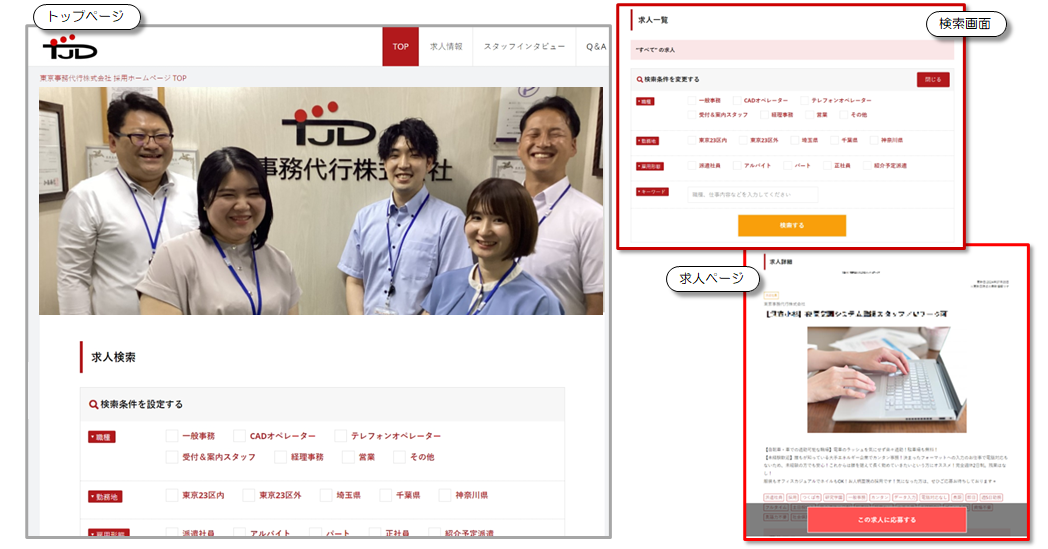This screenshot has width=1048, height=549.
Task: Check 神奈川県 in the search screen
Action: [x=874, y=140]
